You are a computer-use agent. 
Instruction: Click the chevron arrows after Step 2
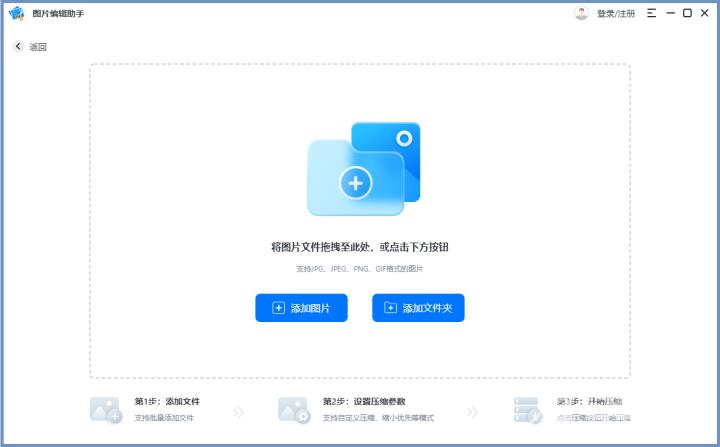coord(472,411)
